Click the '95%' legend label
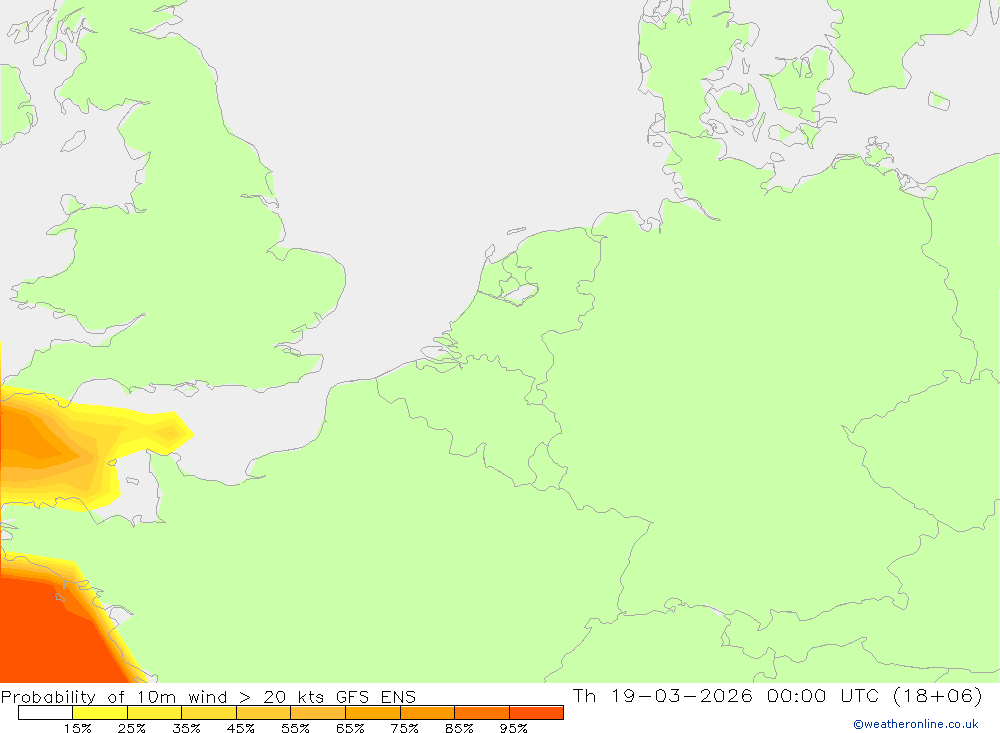 (x=514, y=728)
